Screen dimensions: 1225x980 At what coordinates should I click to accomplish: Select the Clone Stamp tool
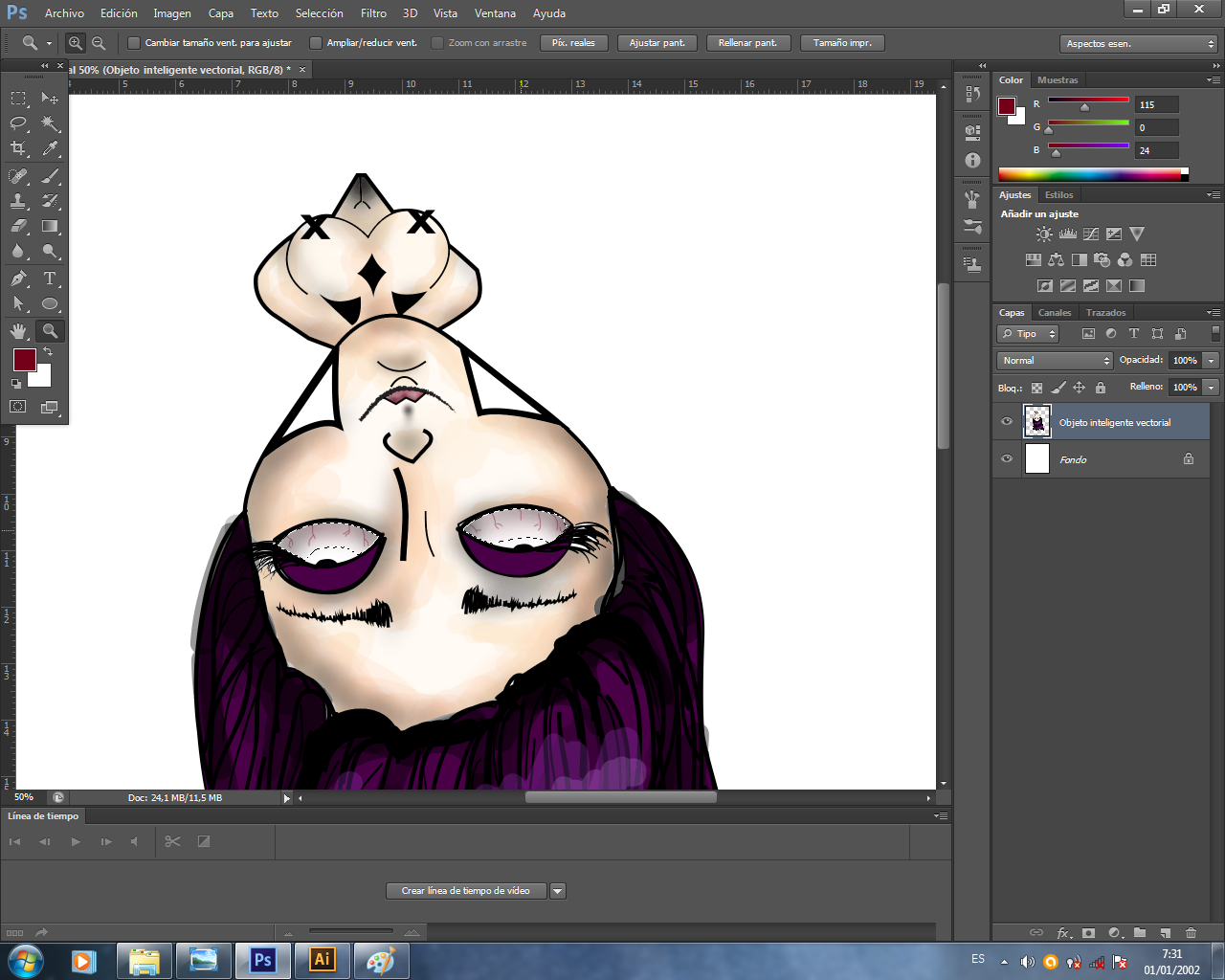coord(18,201)
